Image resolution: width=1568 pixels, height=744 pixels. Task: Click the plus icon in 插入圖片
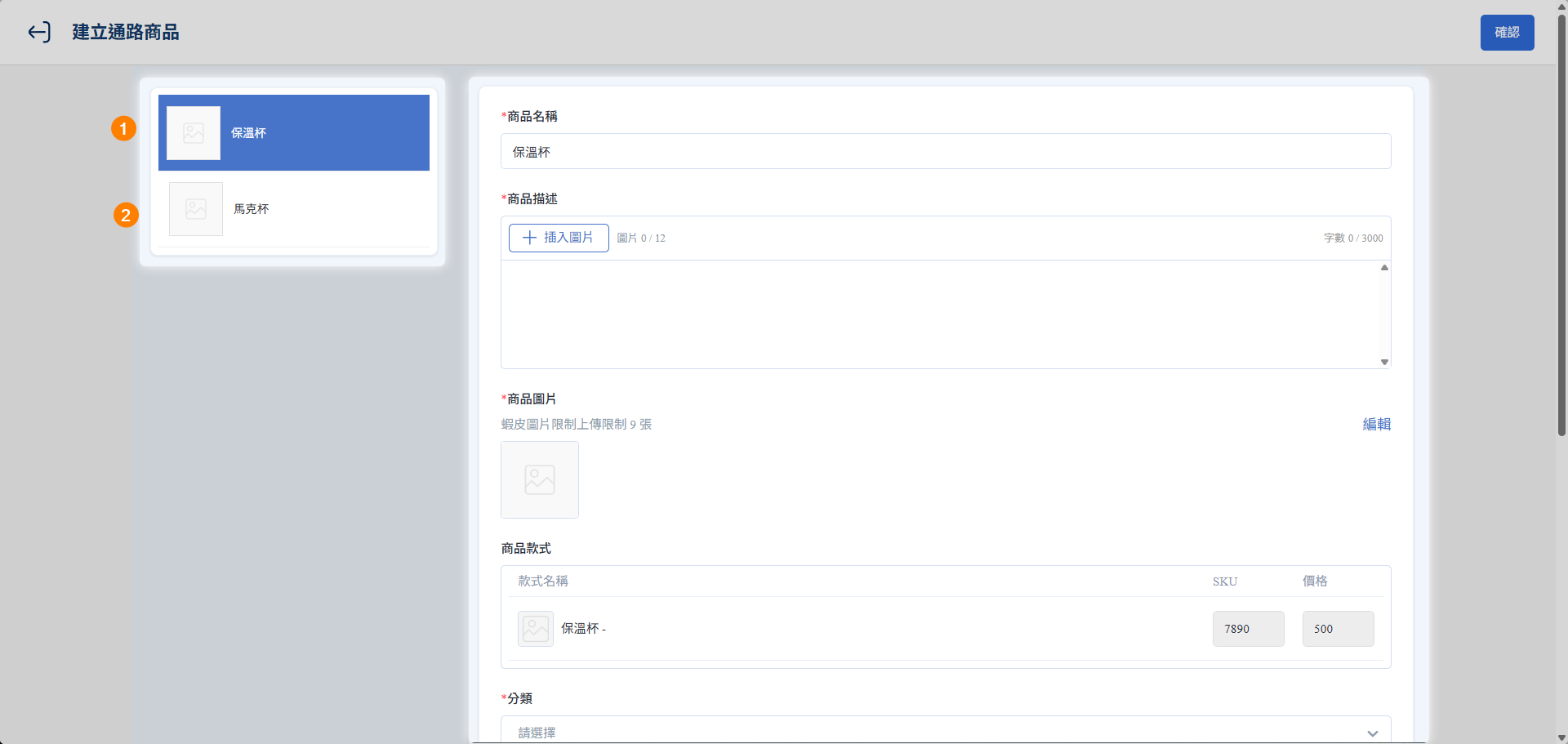coord(529,238)
